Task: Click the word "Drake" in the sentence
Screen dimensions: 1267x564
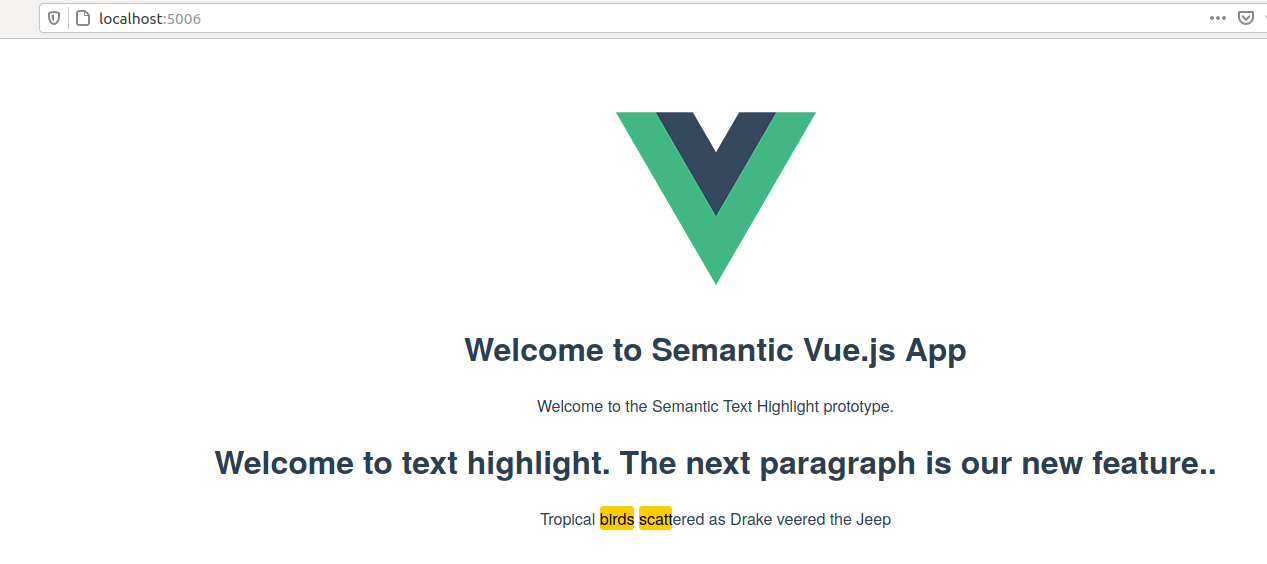Action: (751, 519)
